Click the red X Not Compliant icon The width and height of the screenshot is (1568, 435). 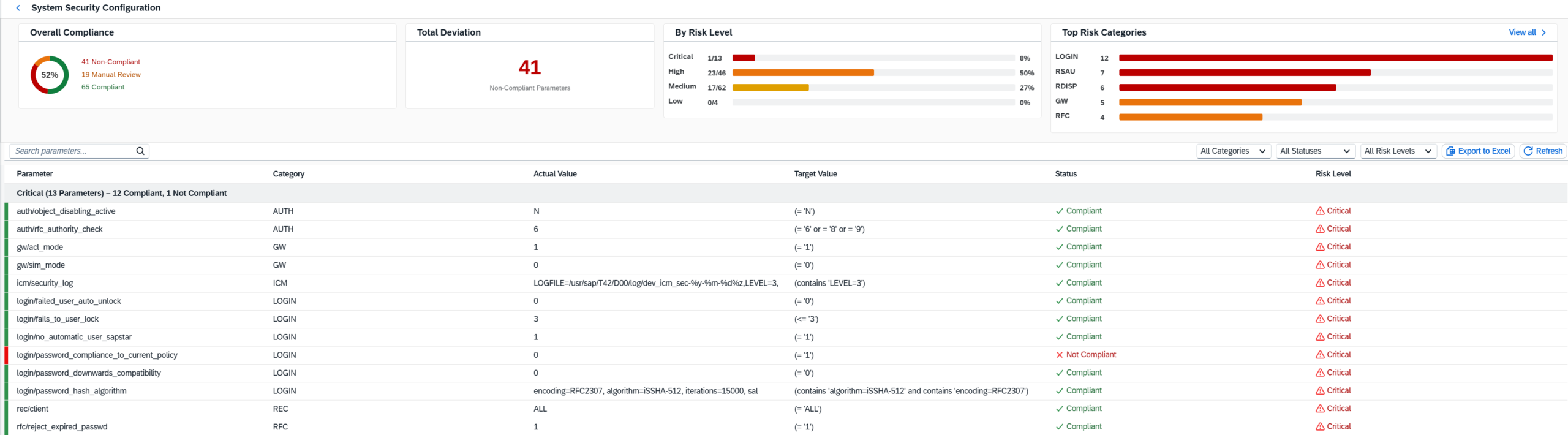pos(1059,355)
